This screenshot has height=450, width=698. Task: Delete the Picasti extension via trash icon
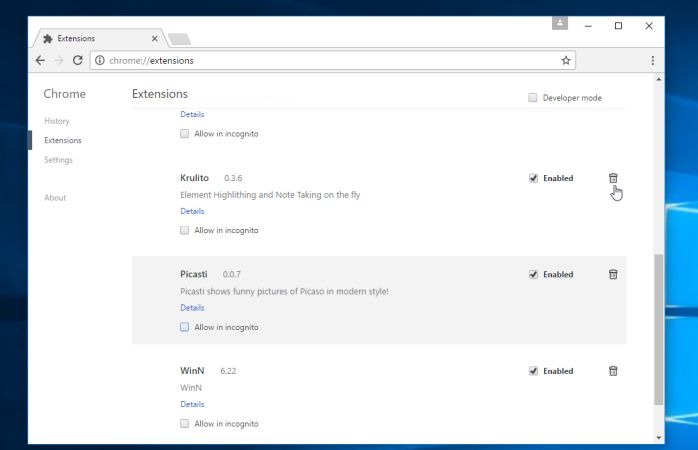(x=613, y=274)
